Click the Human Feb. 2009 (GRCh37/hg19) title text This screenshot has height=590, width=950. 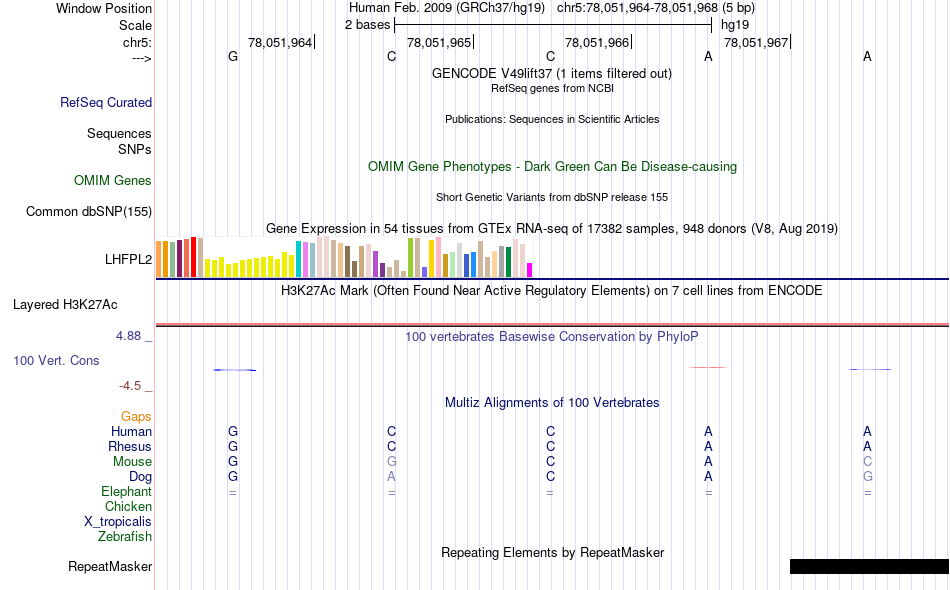click(x=447, y=8)
